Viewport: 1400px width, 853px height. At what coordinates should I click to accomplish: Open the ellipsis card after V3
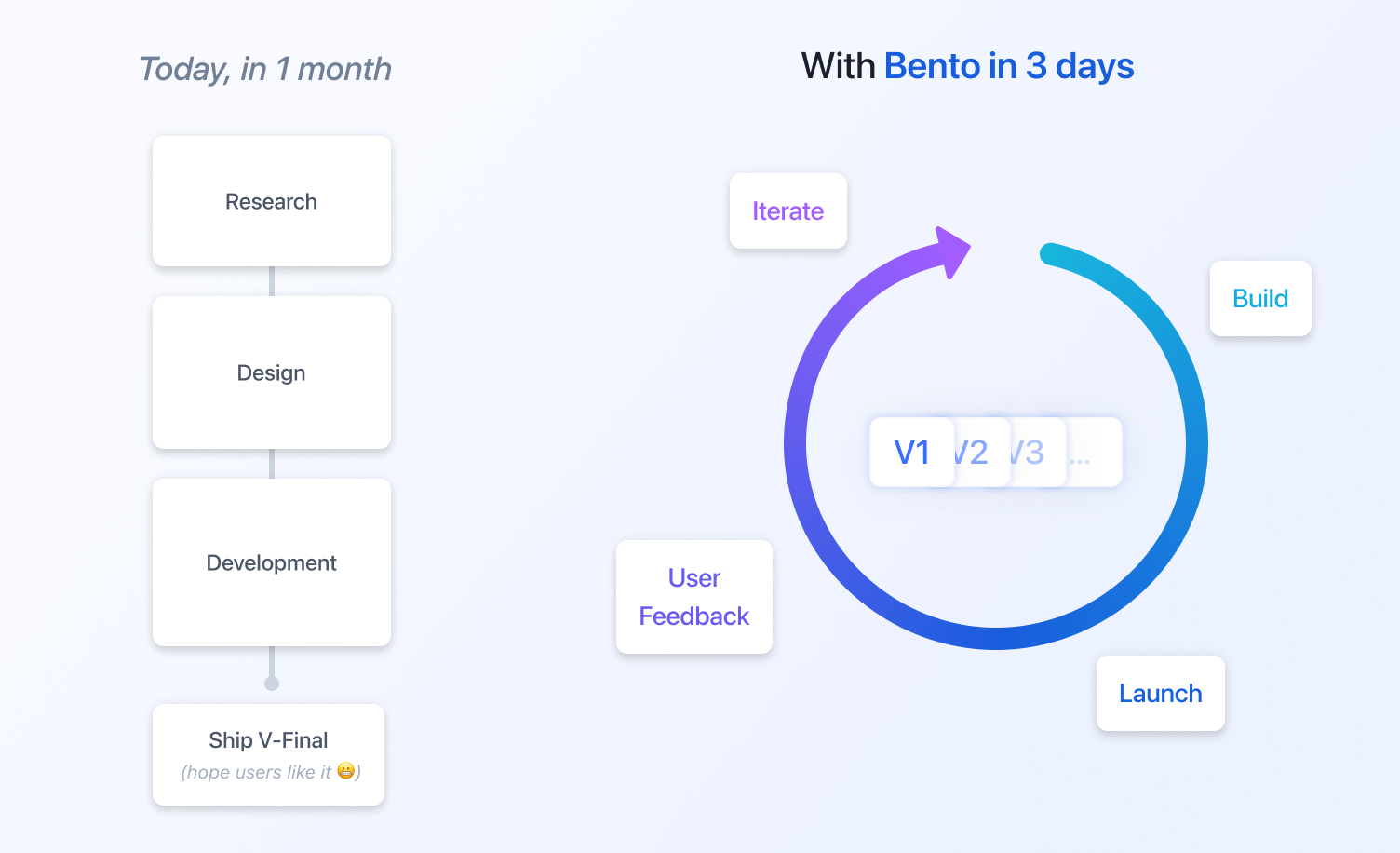1093,453
